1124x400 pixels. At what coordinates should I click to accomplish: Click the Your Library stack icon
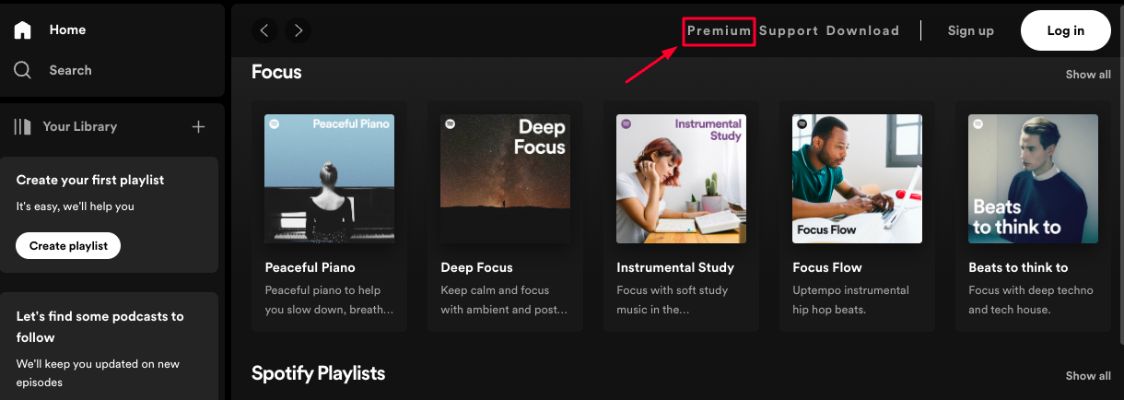[x=23, y=127]
